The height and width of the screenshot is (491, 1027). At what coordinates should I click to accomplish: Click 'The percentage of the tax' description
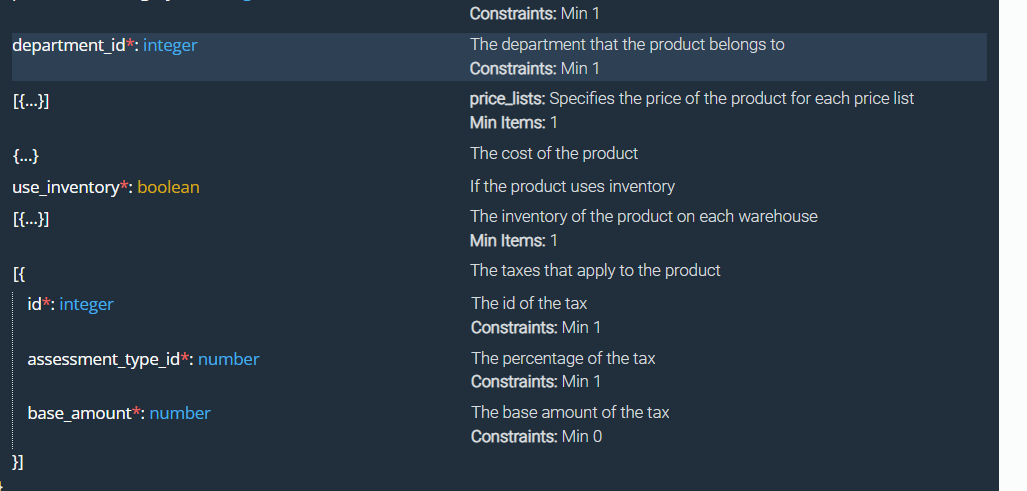coord(563,359)
